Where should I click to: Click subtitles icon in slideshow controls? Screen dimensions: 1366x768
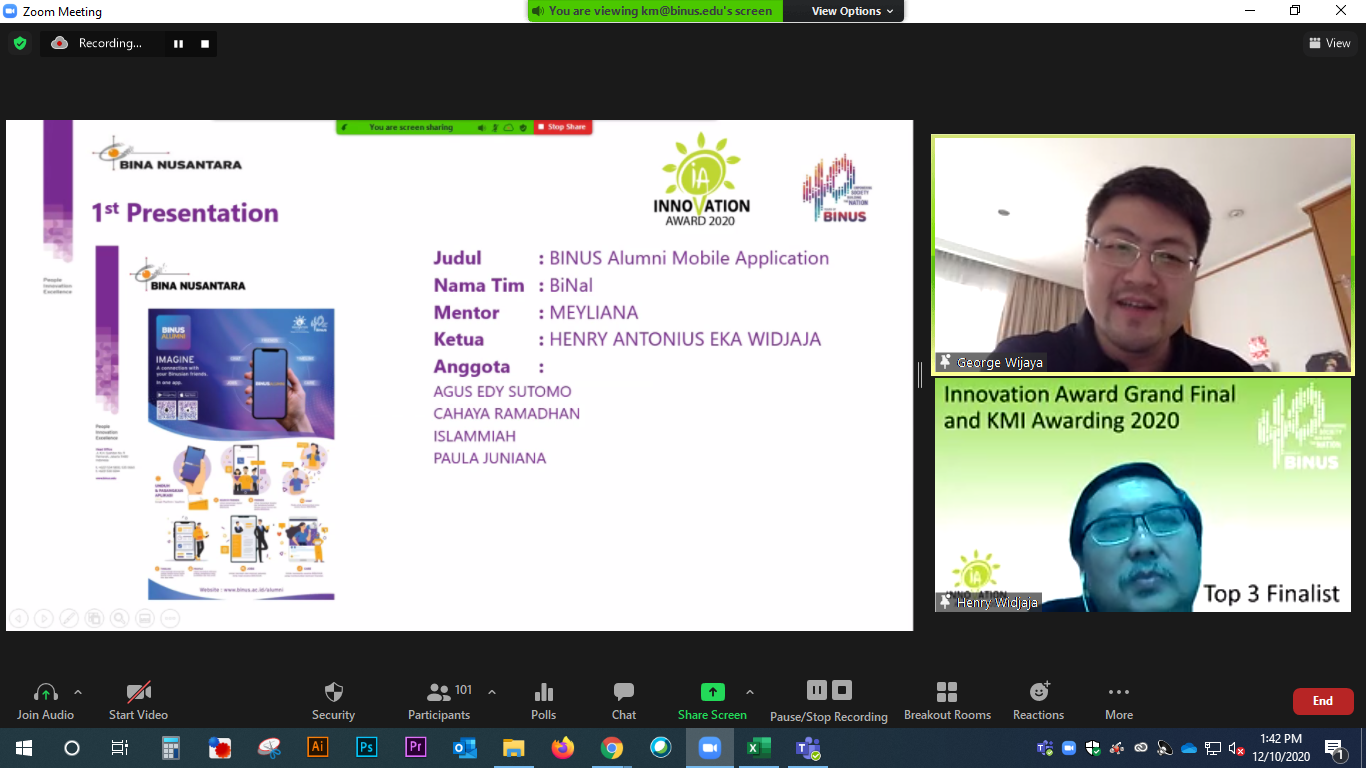pyautogui.click(x=145, y=618)
